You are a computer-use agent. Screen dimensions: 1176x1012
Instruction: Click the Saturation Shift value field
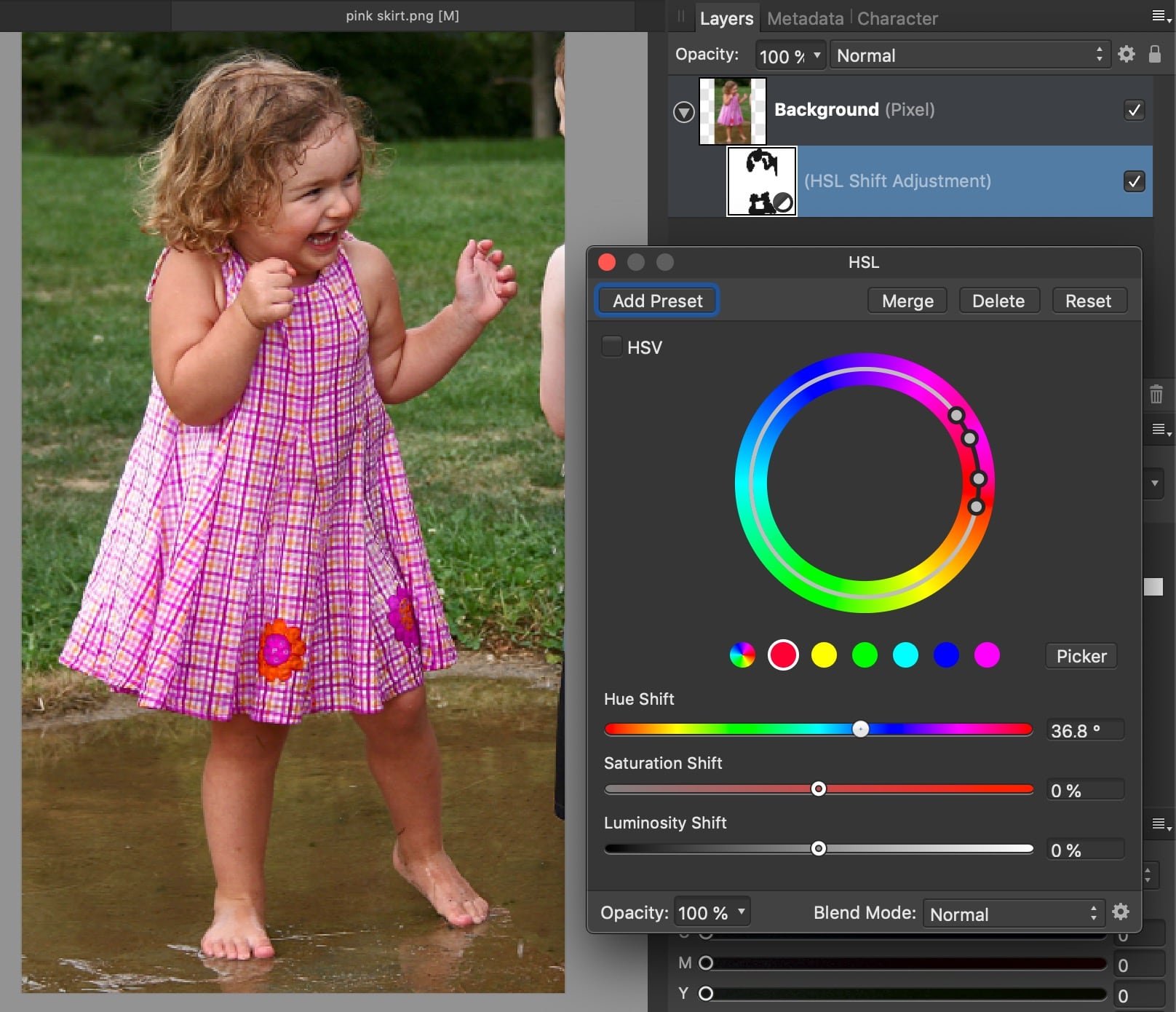[1085, 790]
